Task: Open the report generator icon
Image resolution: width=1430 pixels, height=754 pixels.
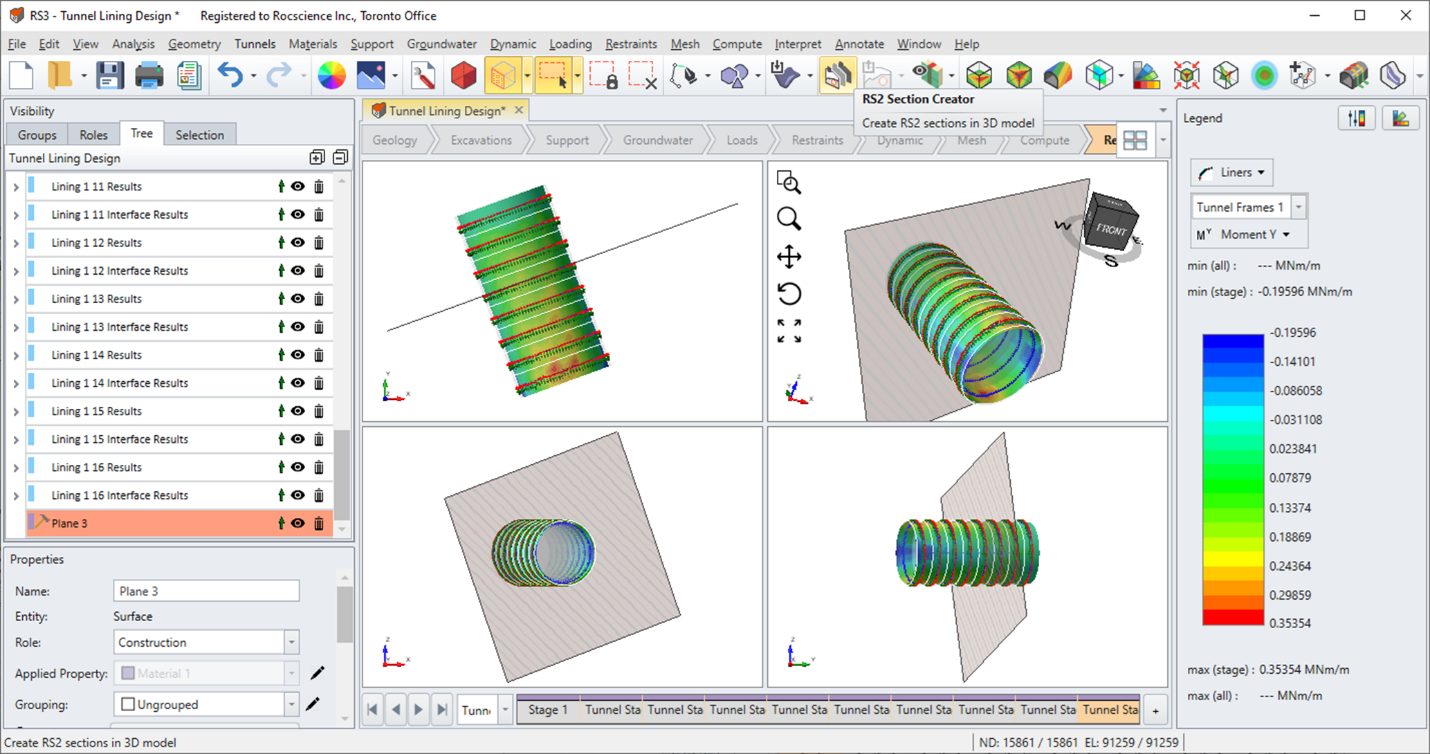Action: coord(188,75)
